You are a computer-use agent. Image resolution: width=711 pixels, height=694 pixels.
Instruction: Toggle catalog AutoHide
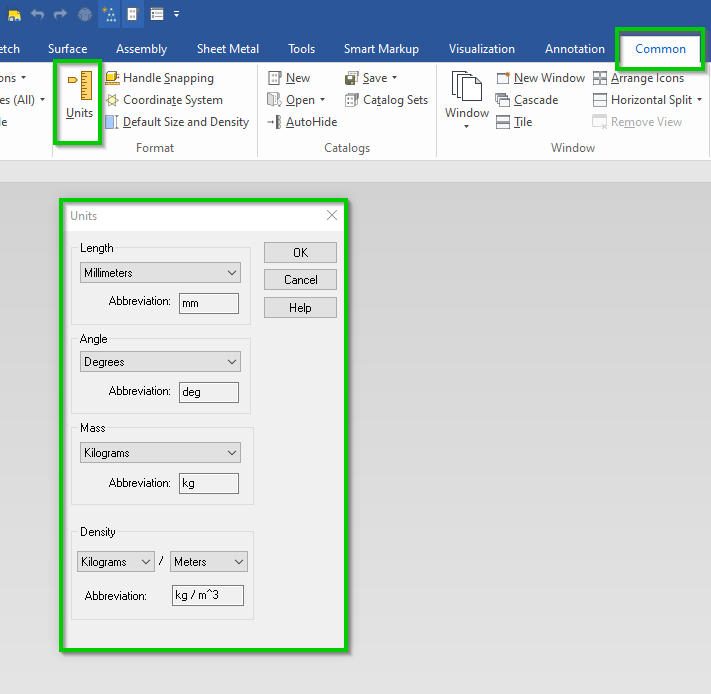pos(302,122)
